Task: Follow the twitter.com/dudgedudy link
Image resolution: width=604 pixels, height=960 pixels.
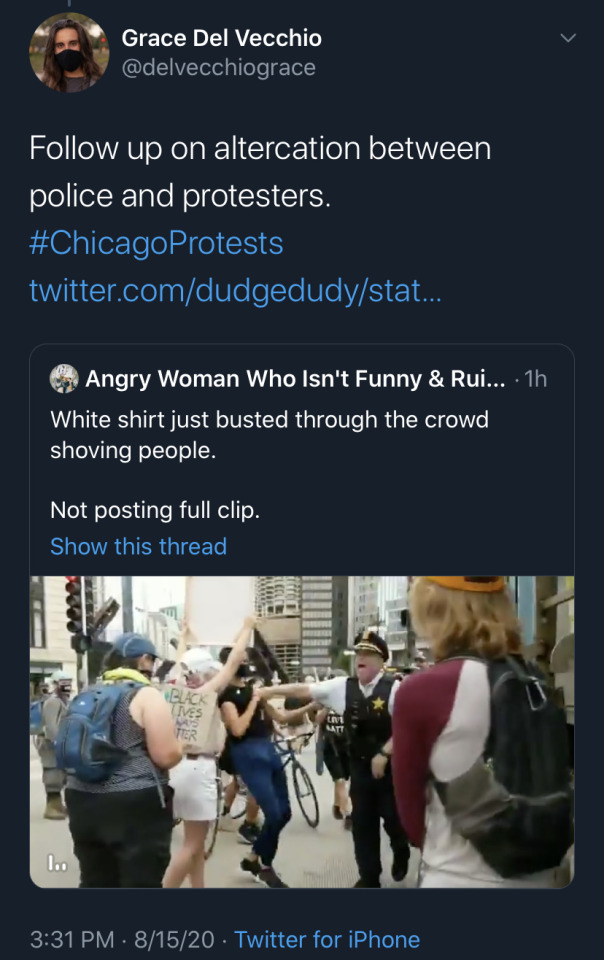Action: pos(234,291)
